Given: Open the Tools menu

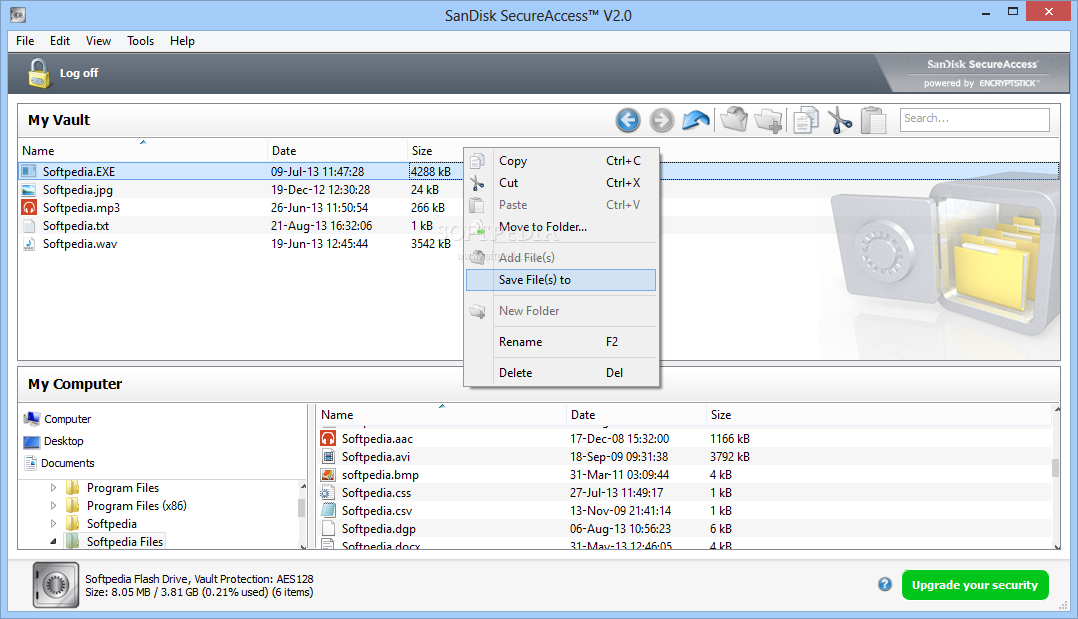Looking at the screenshot, I should pos(140,41).
